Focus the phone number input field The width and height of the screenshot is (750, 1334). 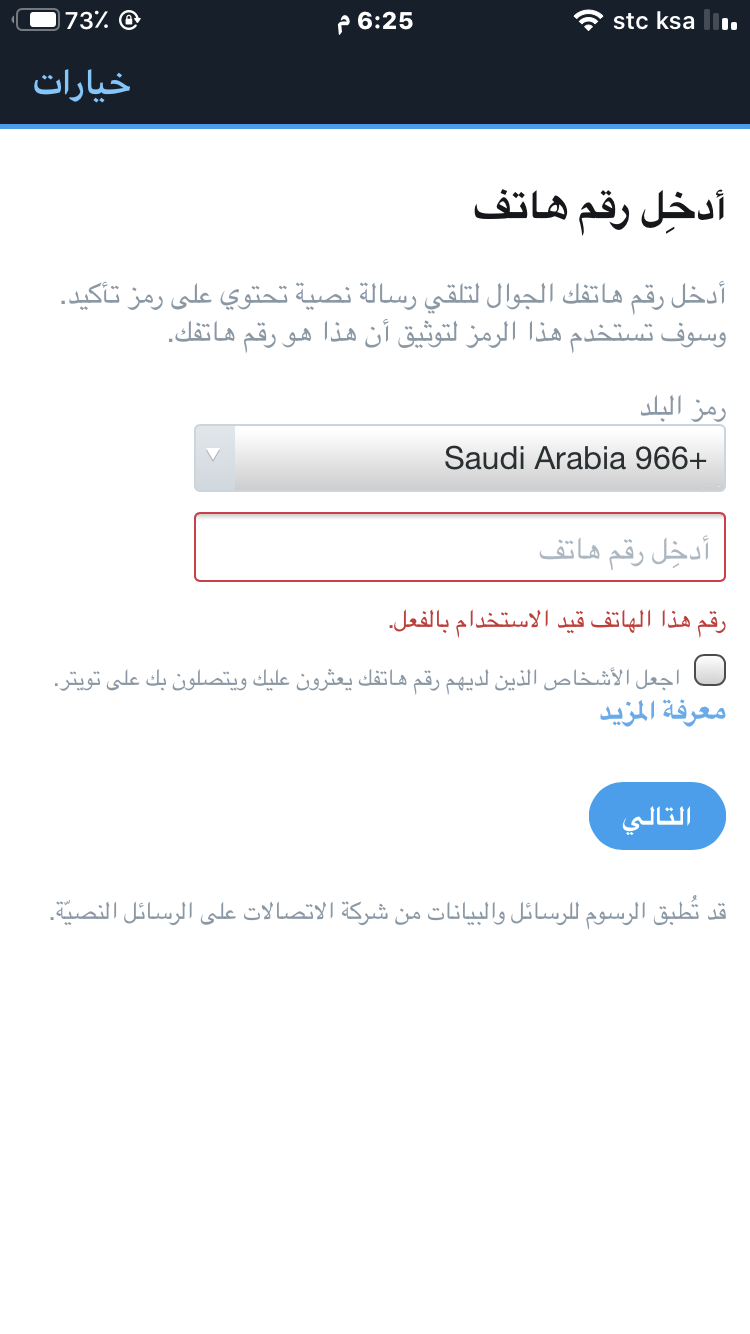(460, 547)
